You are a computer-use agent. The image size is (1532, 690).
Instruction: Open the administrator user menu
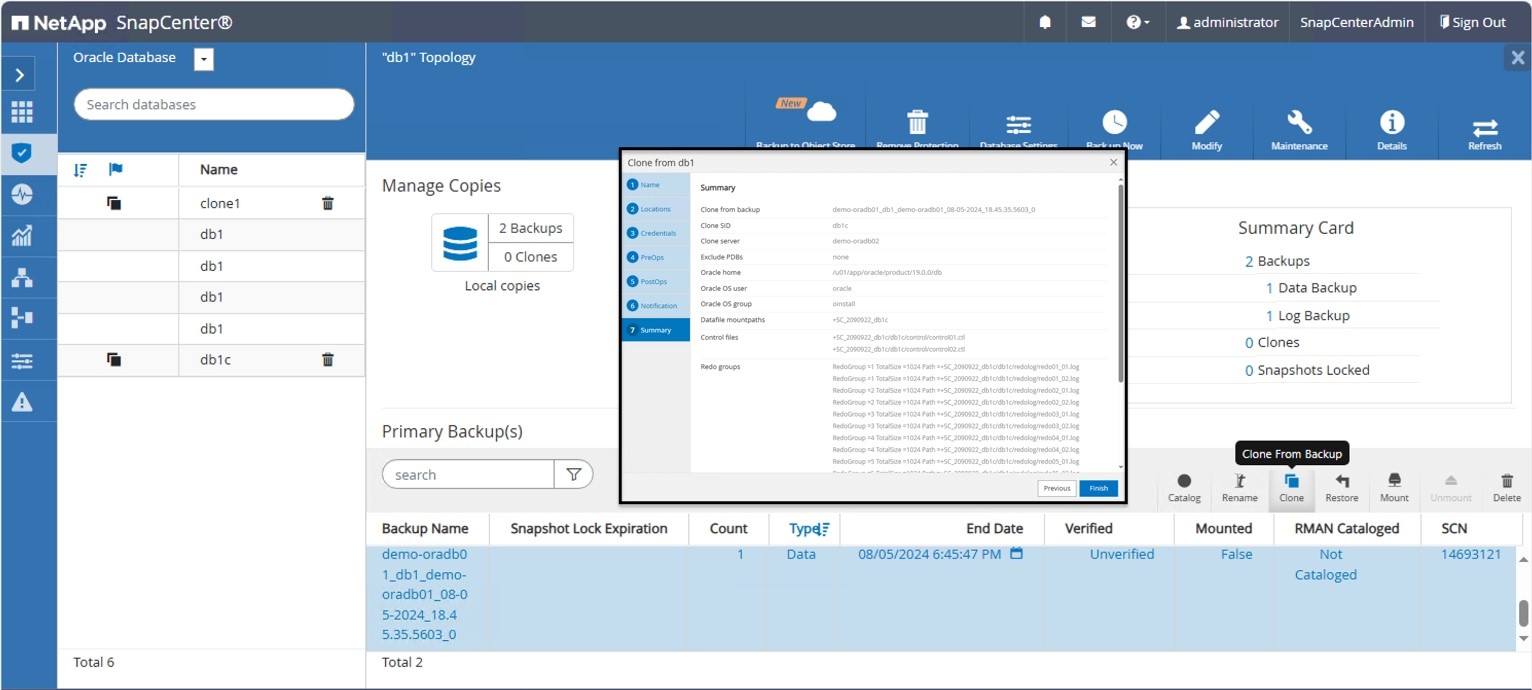1227,22
